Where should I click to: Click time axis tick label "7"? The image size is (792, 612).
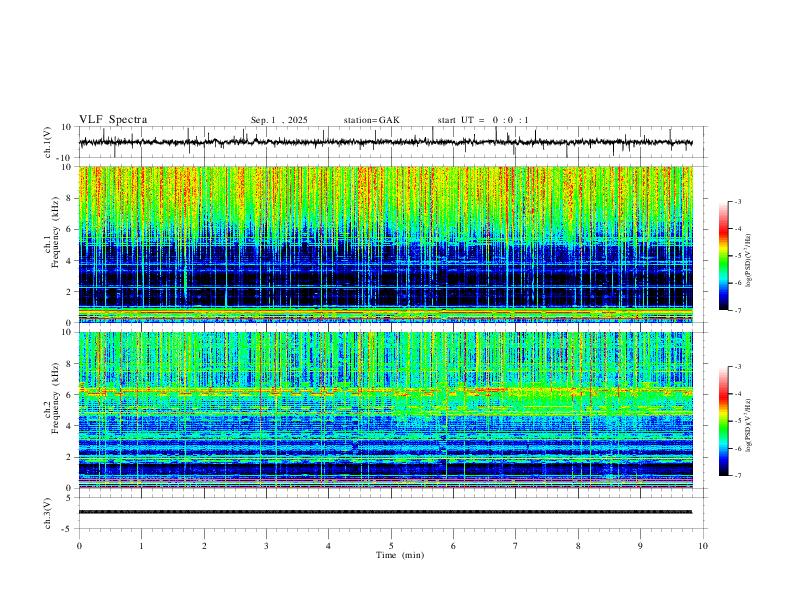[516, 546]
